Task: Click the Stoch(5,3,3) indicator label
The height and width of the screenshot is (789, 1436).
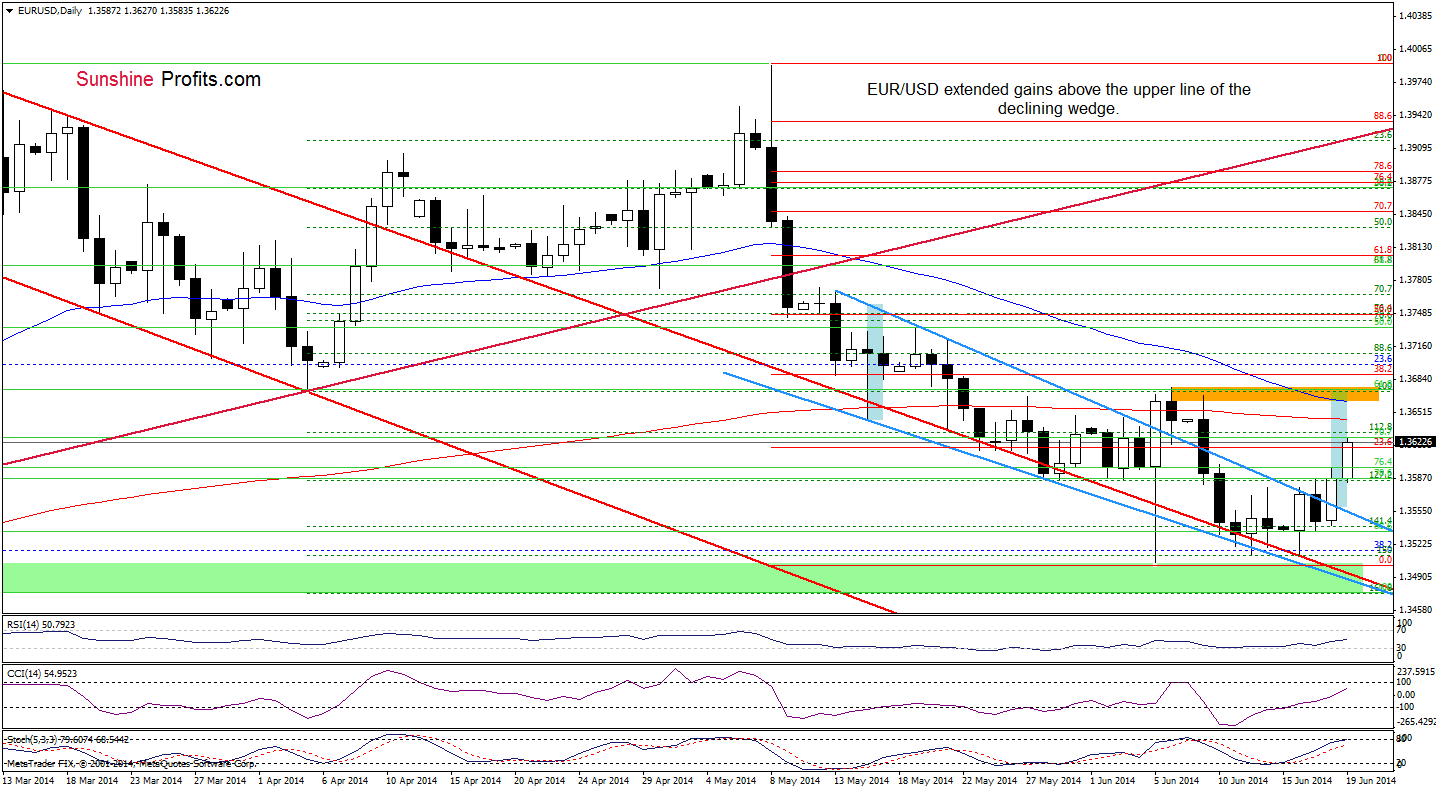Action: [x=68, y=739]
